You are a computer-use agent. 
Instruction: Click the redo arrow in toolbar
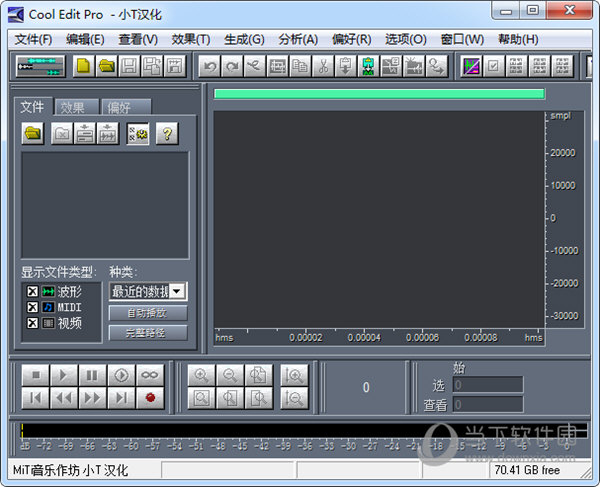(x=232, y=66)
